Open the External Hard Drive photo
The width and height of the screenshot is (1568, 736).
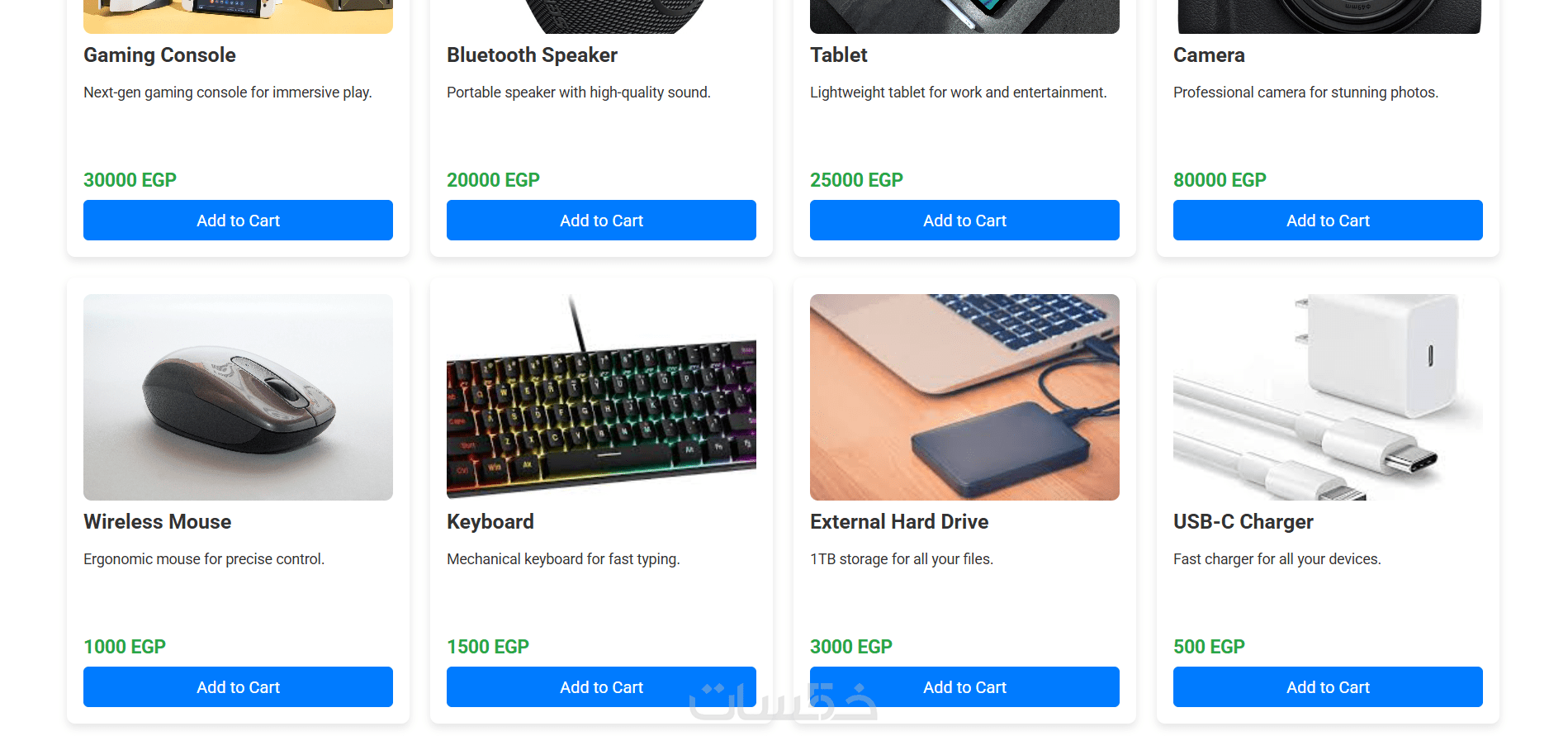964,397
